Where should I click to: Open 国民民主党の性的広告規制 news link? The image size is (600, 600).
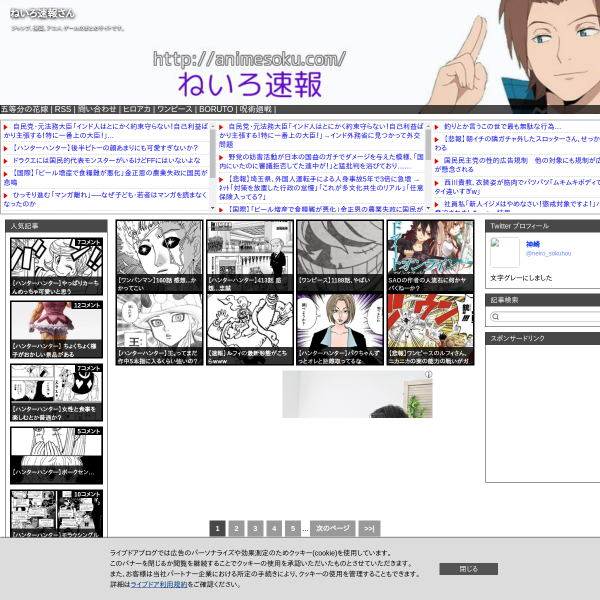click(517, 165)
